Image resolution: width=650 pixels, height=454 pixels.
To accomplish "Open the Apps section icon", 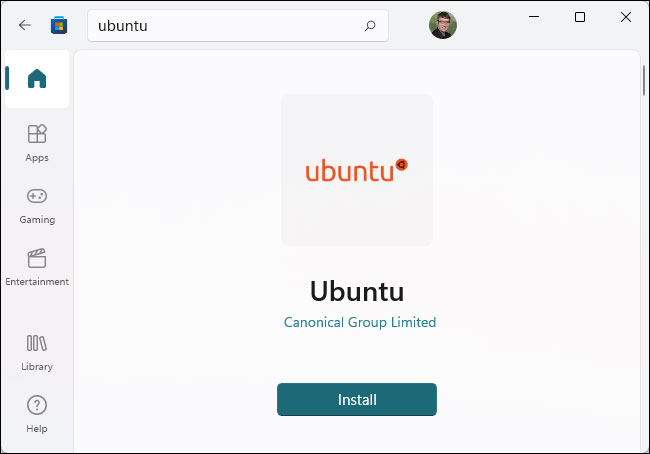I will [x=37, y=134].
